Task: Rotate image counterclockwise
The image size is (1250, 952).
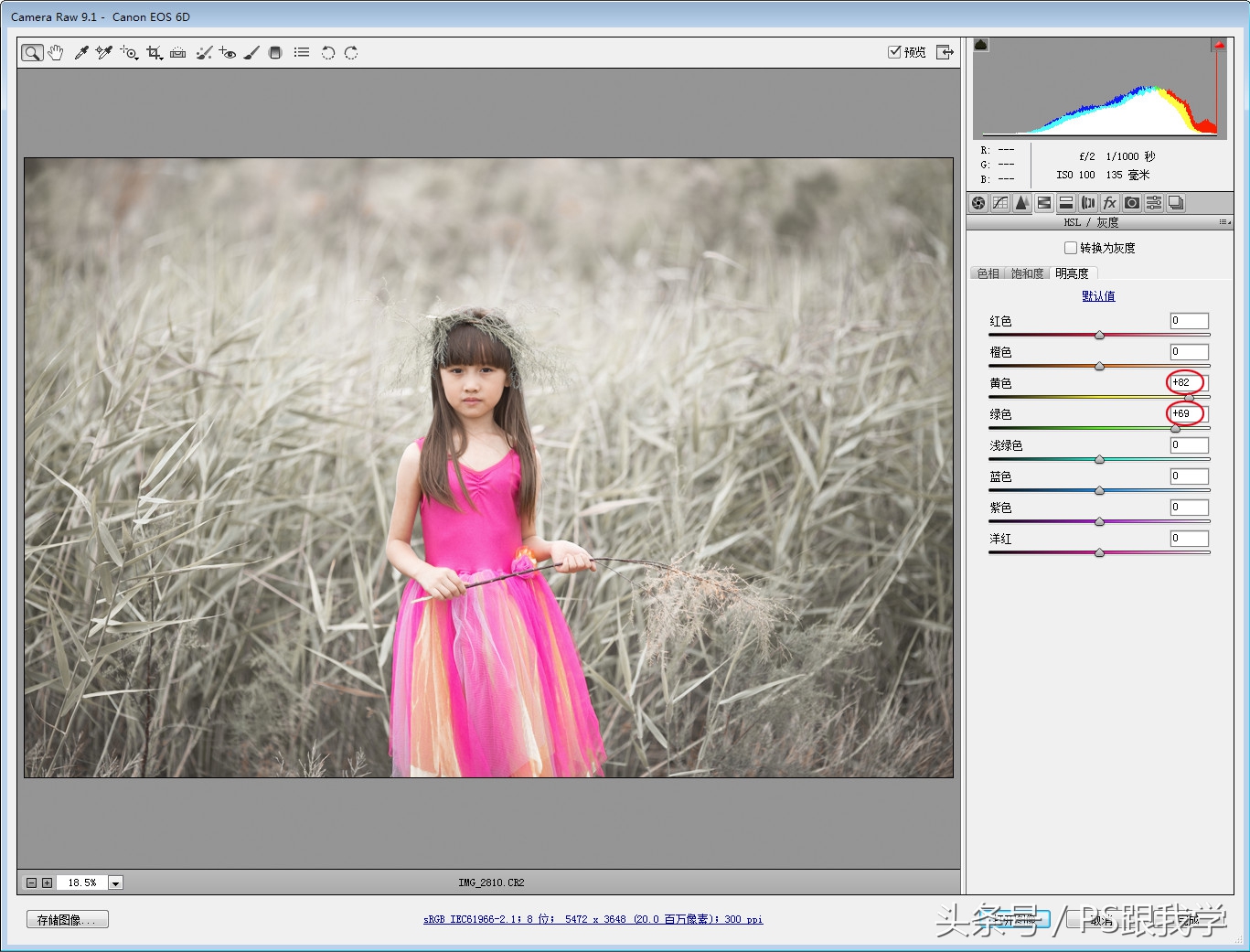Action: click(x=327, y=53)
